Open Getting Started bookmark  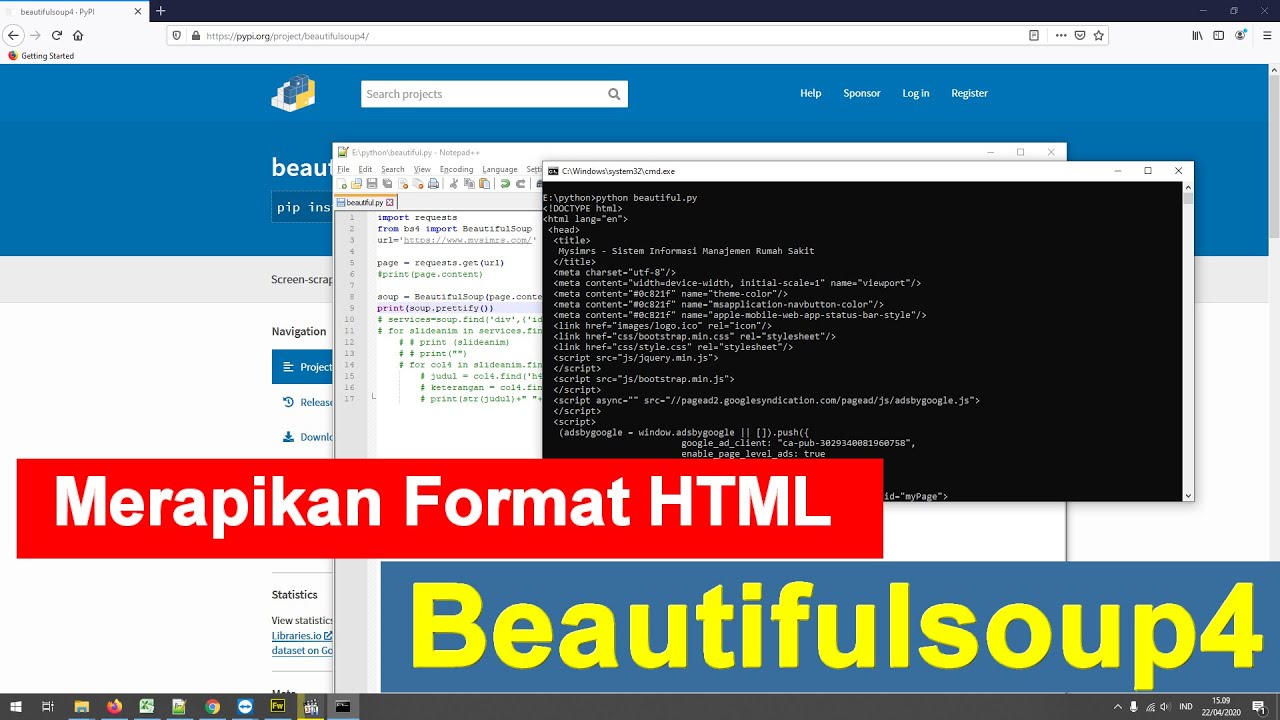tap(41, 56)
